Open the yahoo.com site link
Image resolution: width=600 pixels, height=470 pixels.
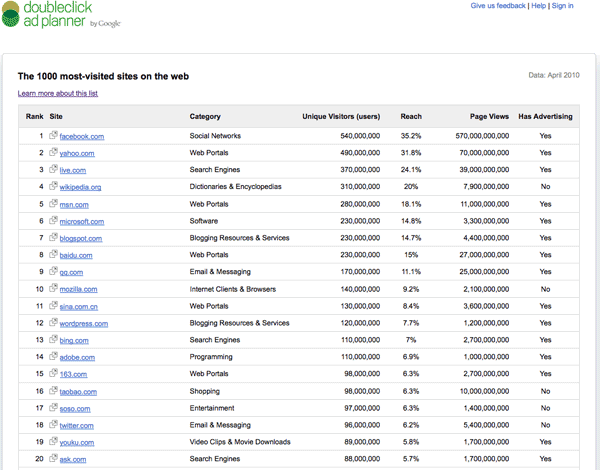point(77,153)
